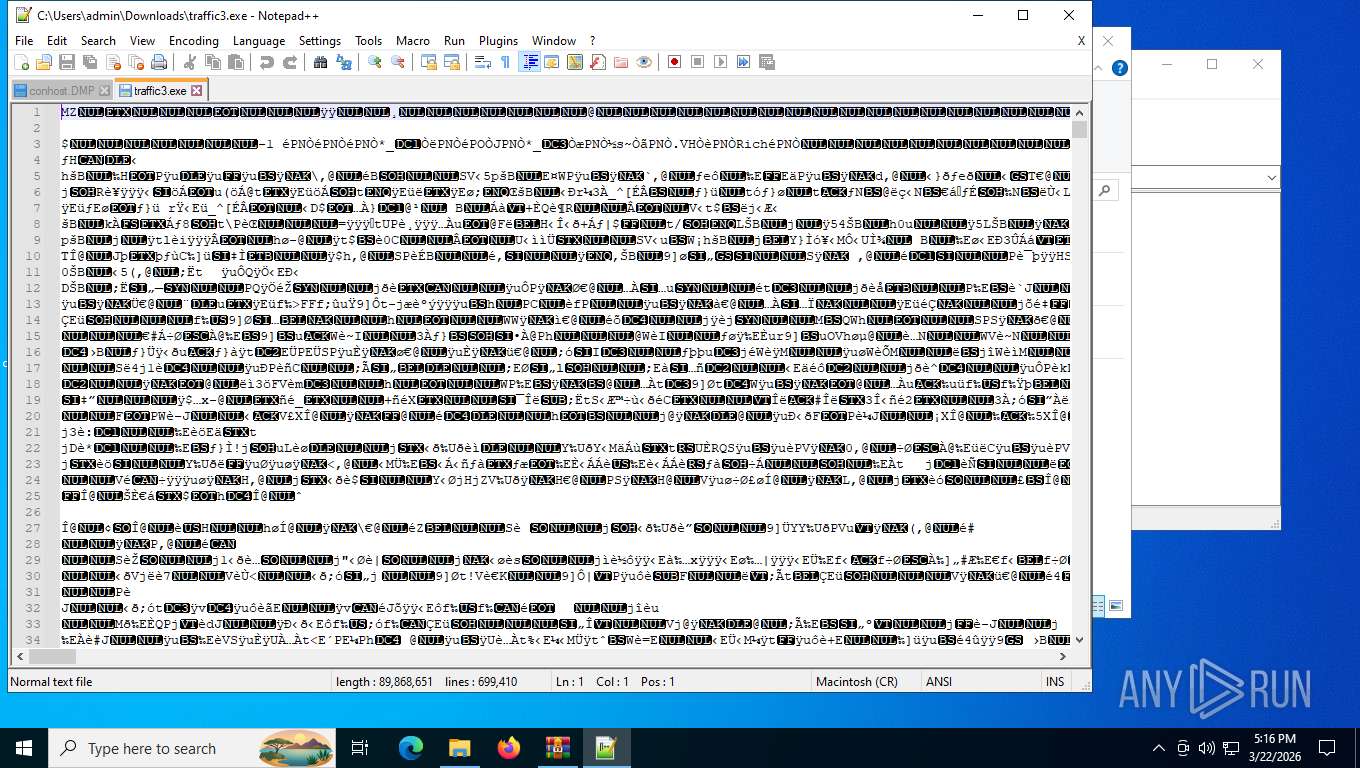Click the Print toolbar icon
Screen dimensions: 1360x768
click(158, 62)
